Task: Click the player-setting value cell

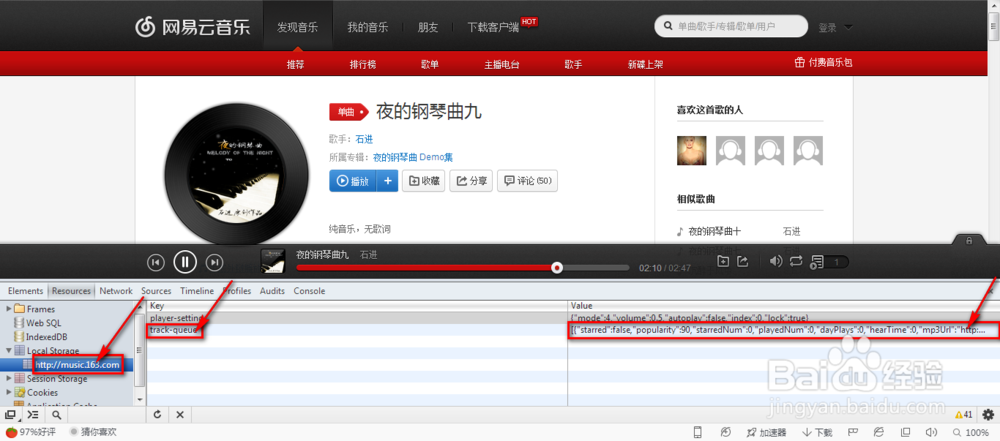Action: point(784,317)
